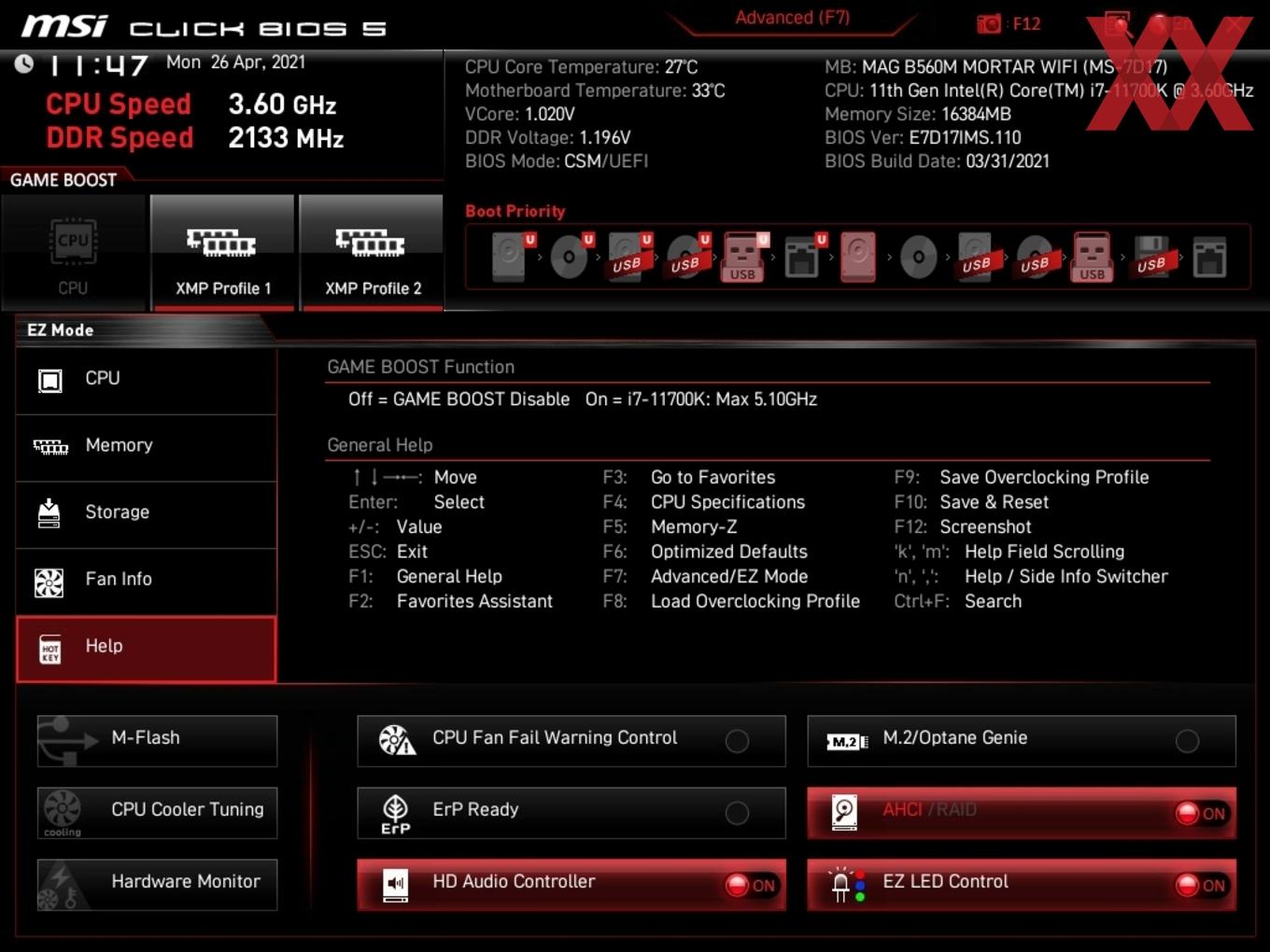This screenshot has height=952, width=1270.
Task: Open CPU Cooler Tuning
Action: tap(157, 812)
